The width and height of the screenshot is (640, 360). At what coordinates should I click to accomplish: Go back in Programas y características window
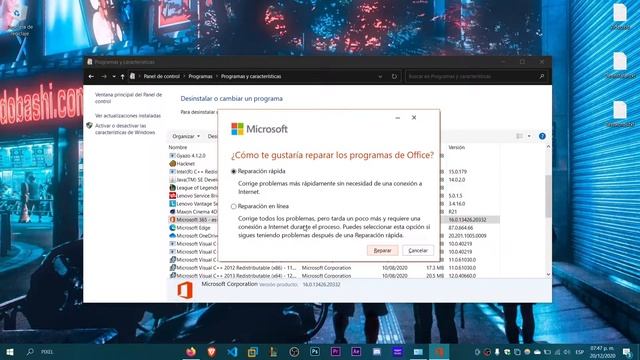[x=91, y=76]
